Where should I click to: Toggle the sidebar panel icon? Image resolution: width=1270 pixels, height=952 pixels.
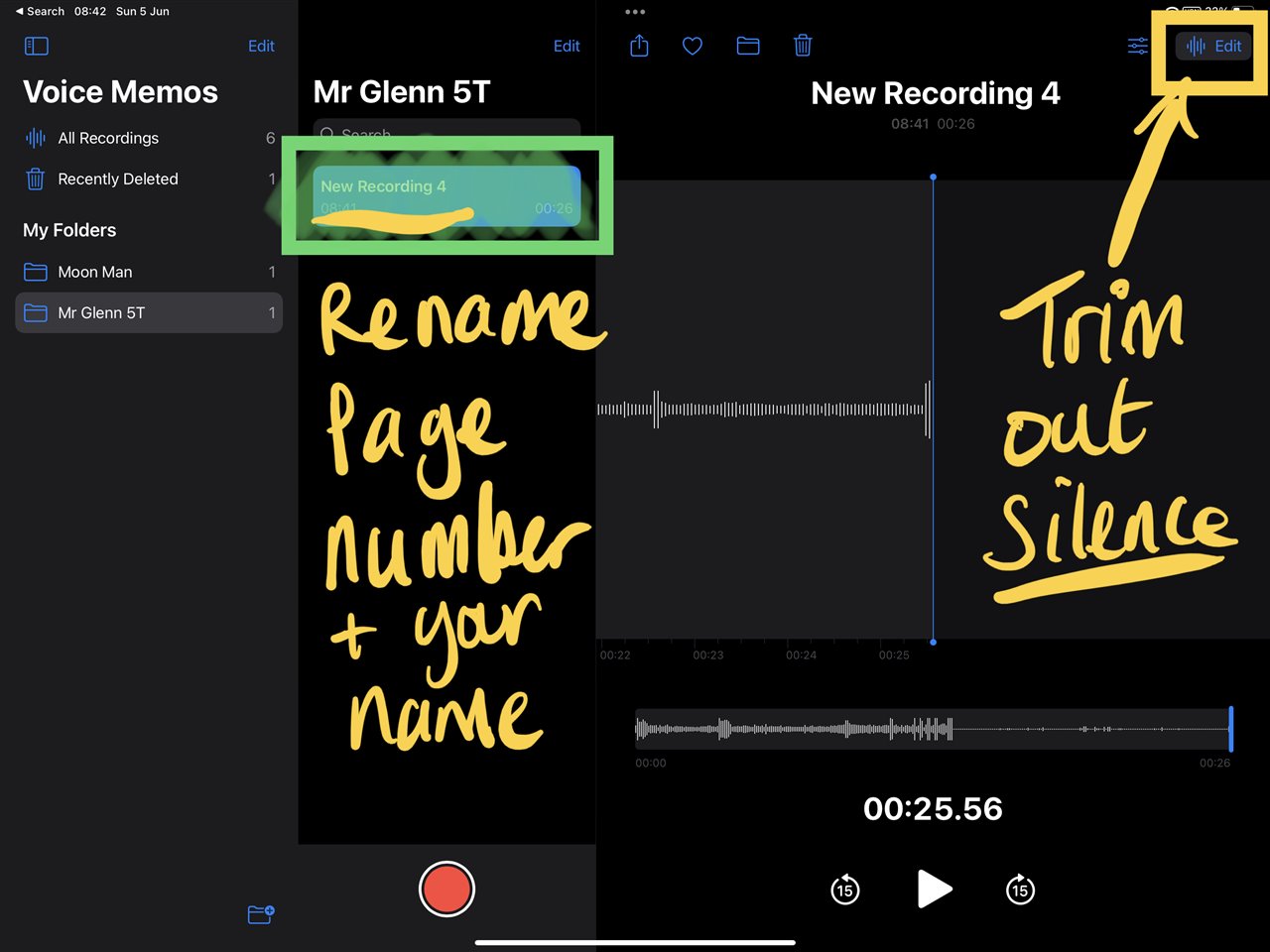[x=36, y=46]
